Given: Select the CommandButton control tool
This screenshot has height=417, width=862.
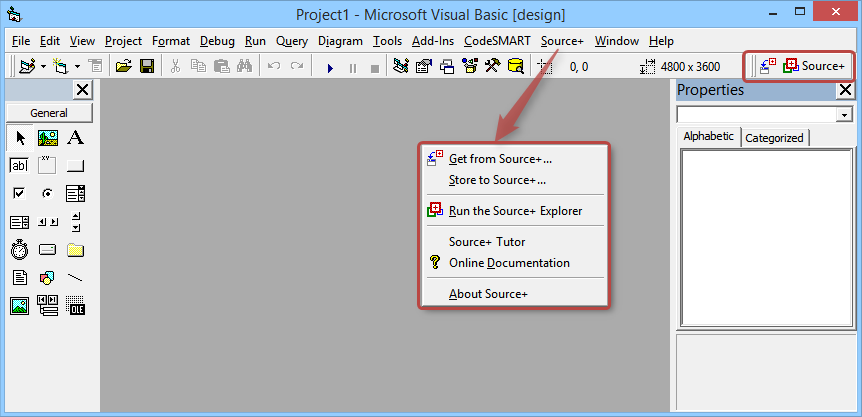Looking at the screenshot, I should coord(75,165).
